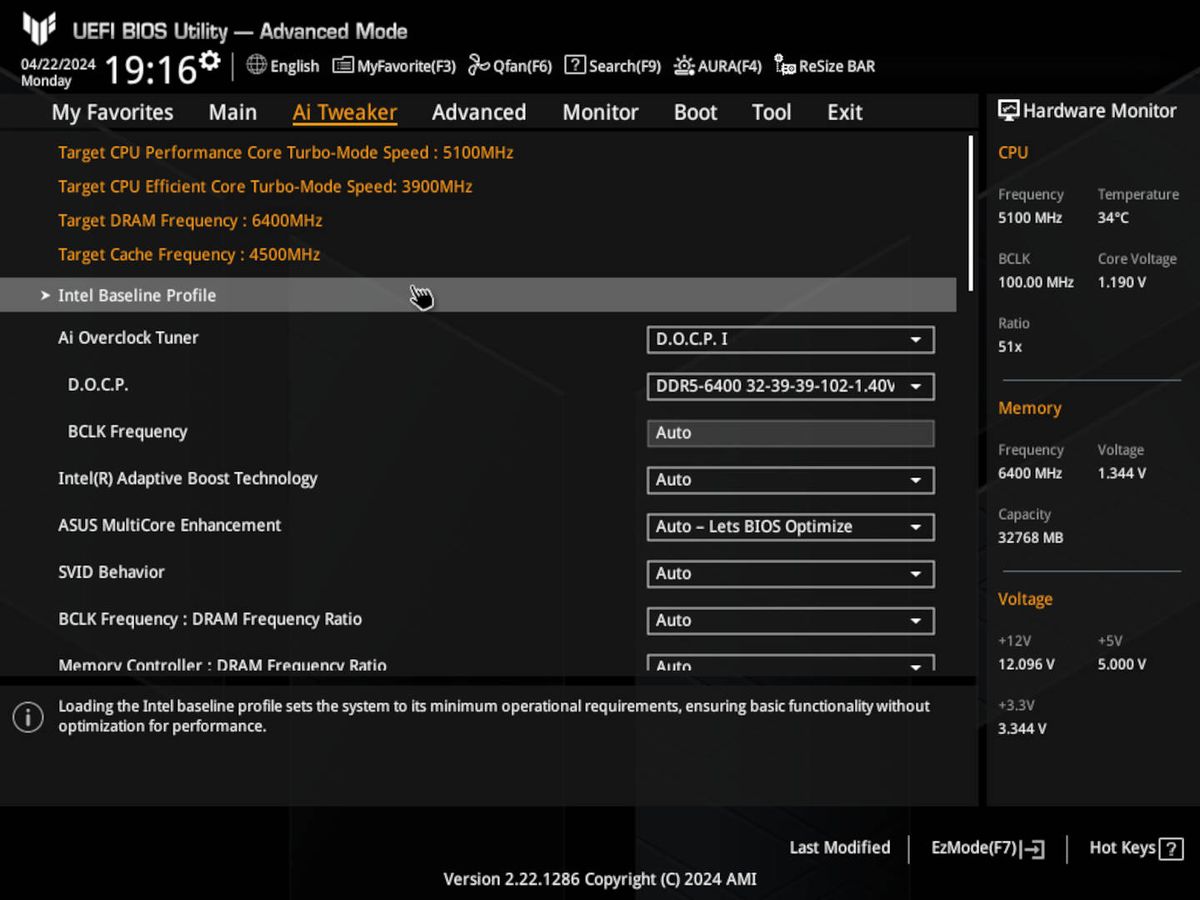
Task: Open the Ai Overclock Tuner dropdown
Action: pos(790,340)
